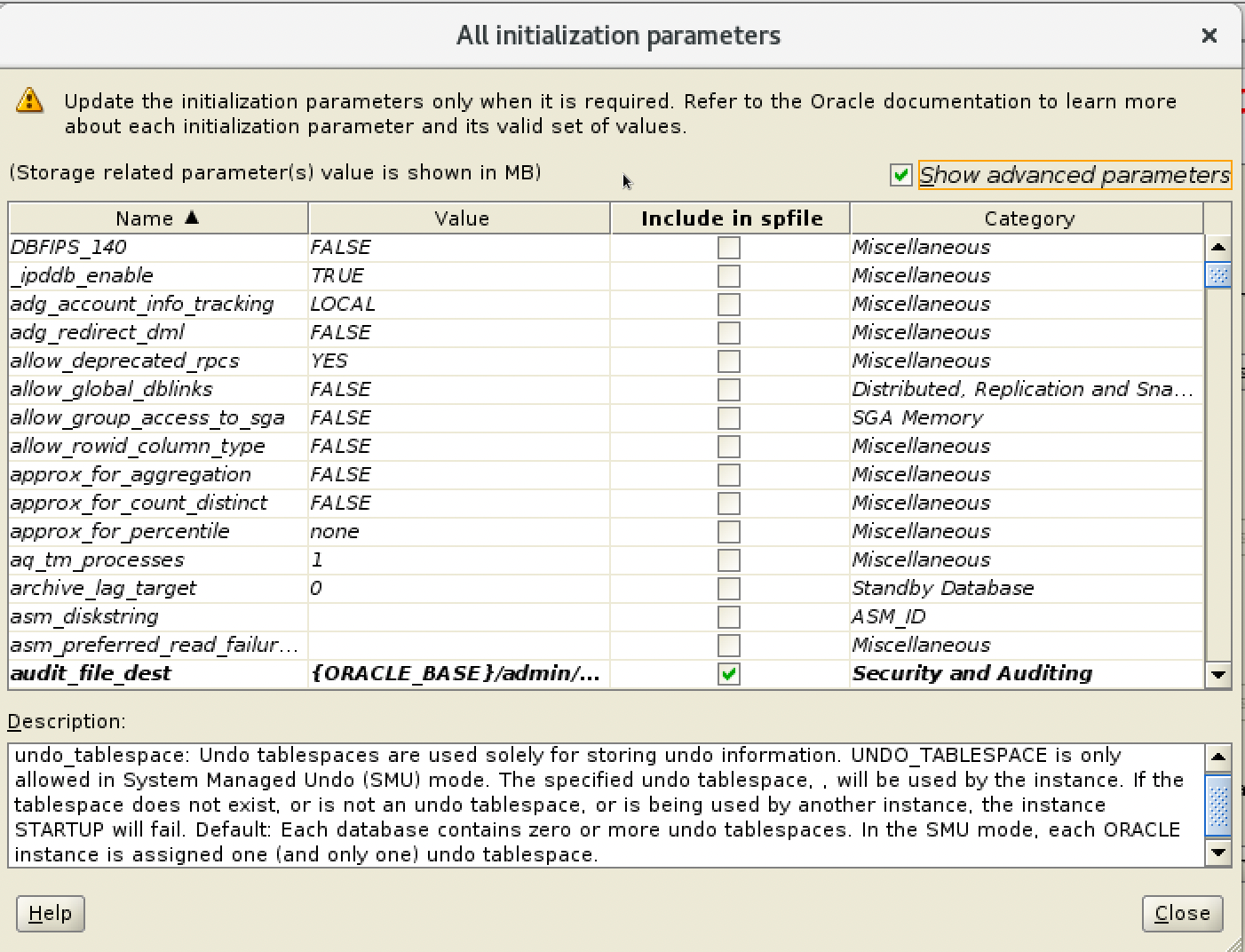1245x952 pixels.
Task: Tick spfile checkbox for aq_tm_processes
Action: pyautogui.click(x=729, y=560)
